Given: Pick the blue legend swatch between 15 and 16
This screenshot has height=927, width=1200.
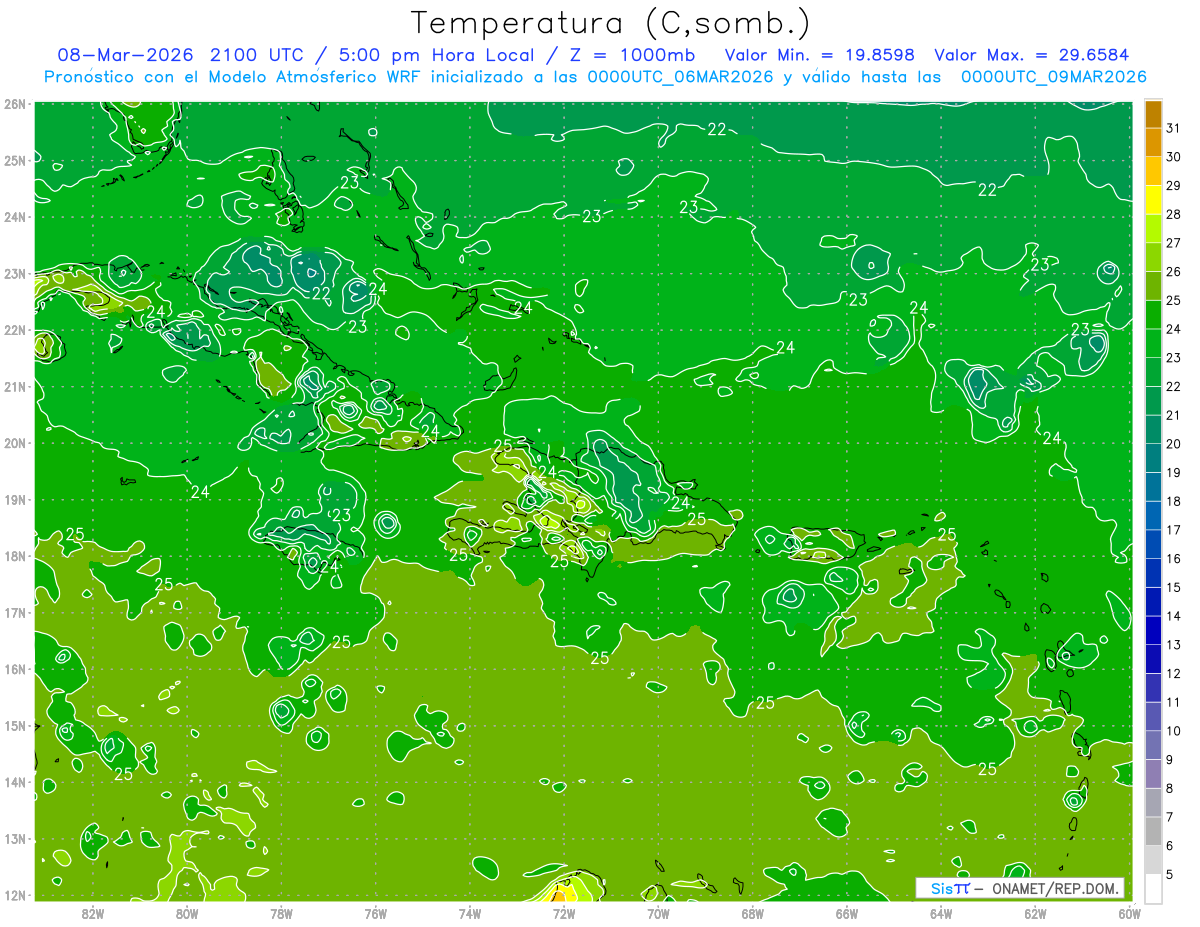Looking at the screenshot, I should click(x=1154, y=573).
